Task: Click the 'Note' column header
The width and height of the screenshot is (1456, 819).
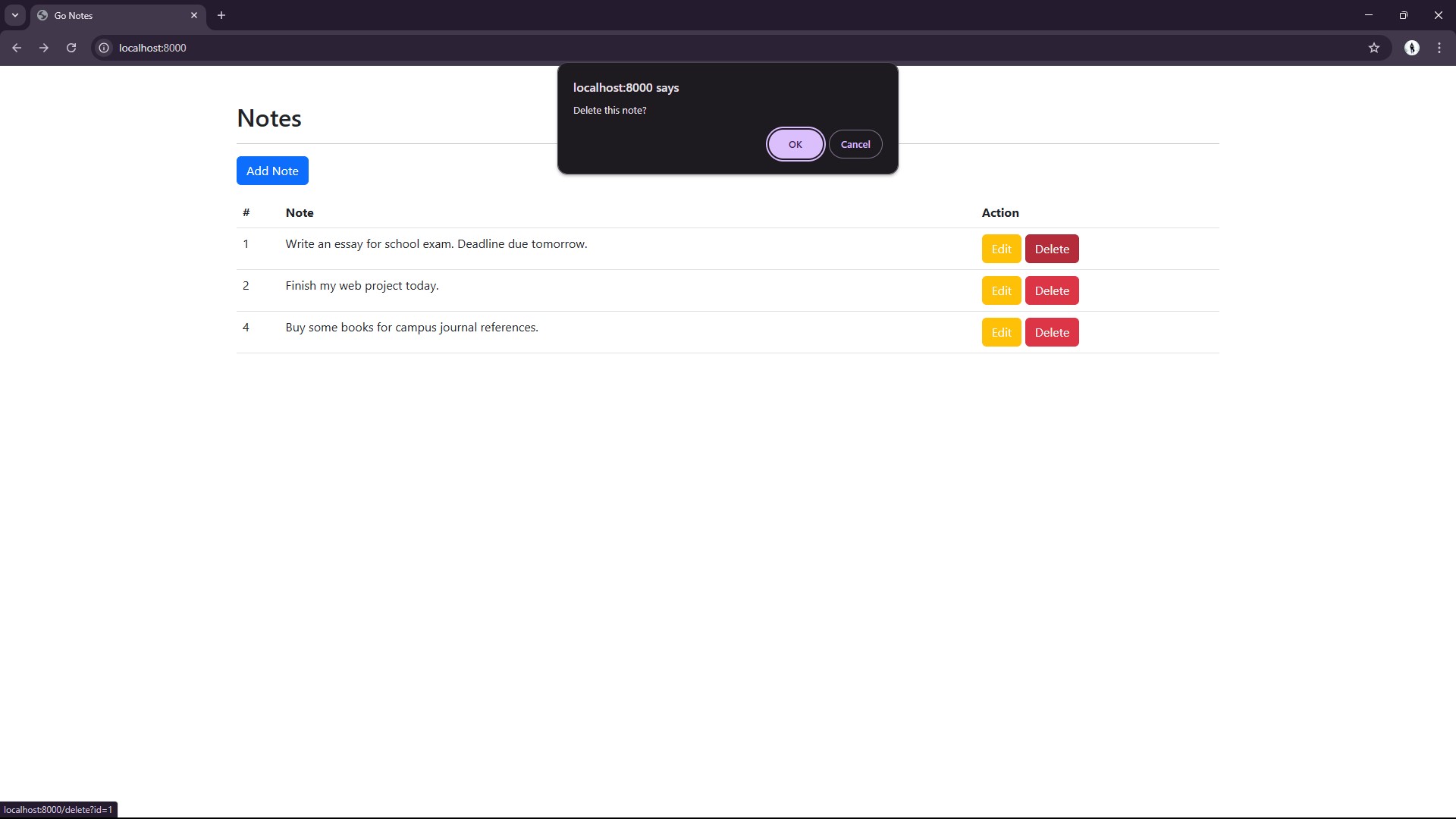Action: [300, 213]
